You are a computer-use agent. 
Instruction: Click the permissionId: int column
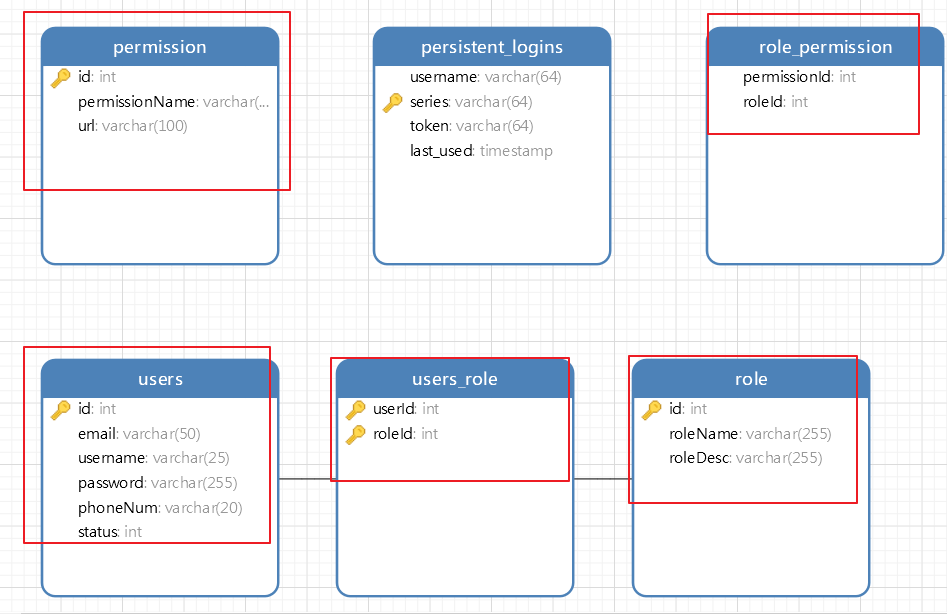(x=800, y=77)
